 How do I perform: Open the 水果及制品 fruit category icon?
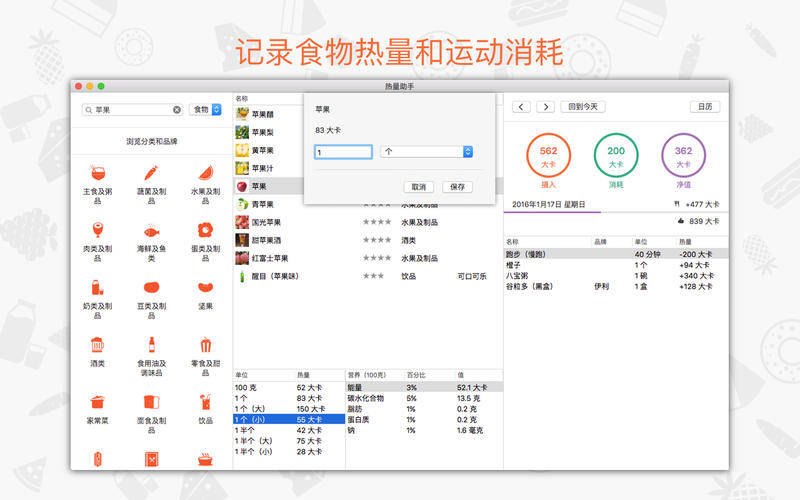(206, 174)
